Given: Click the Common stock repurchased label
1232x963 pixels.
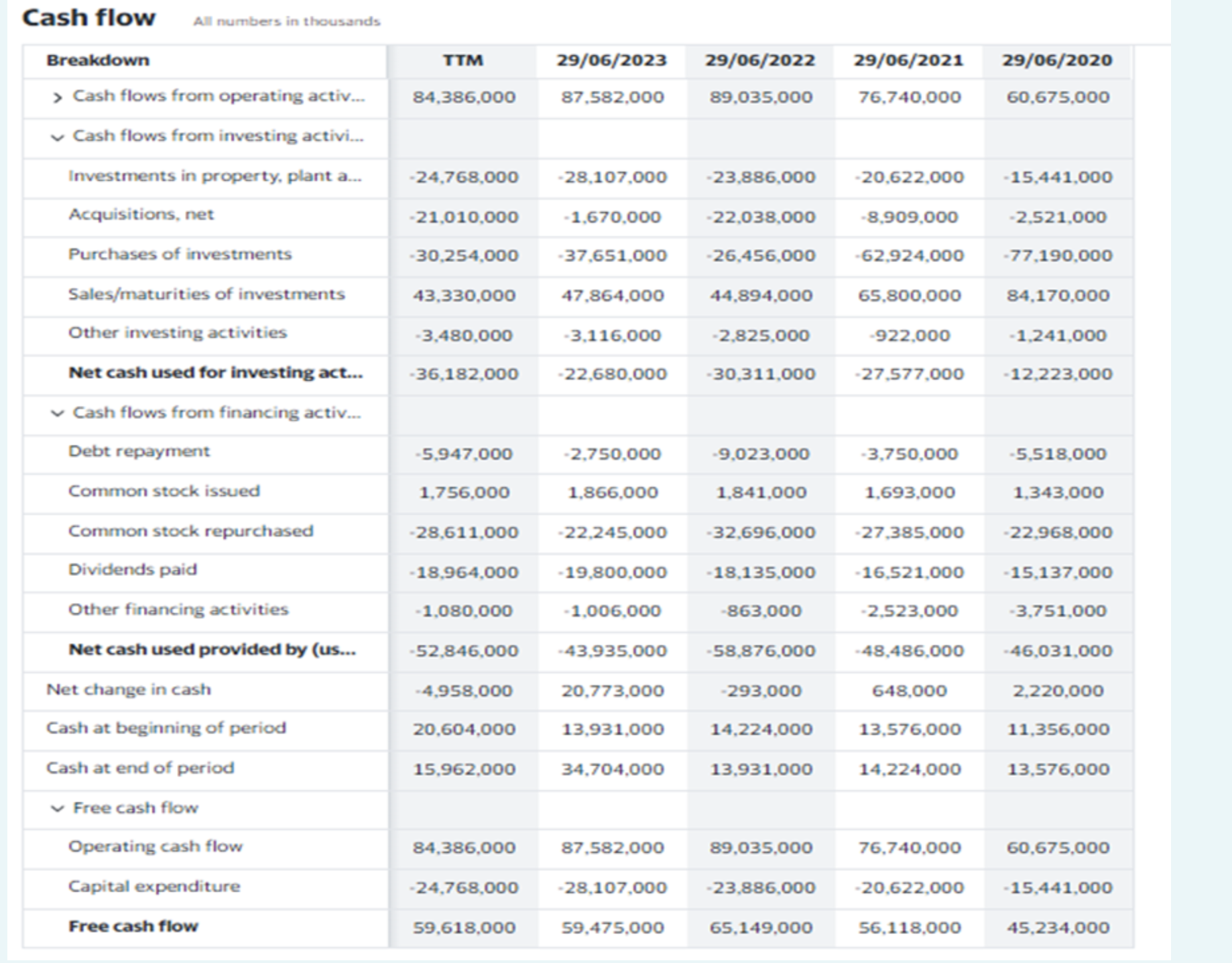Looking at the screenshot, I should tap(190, 530).
